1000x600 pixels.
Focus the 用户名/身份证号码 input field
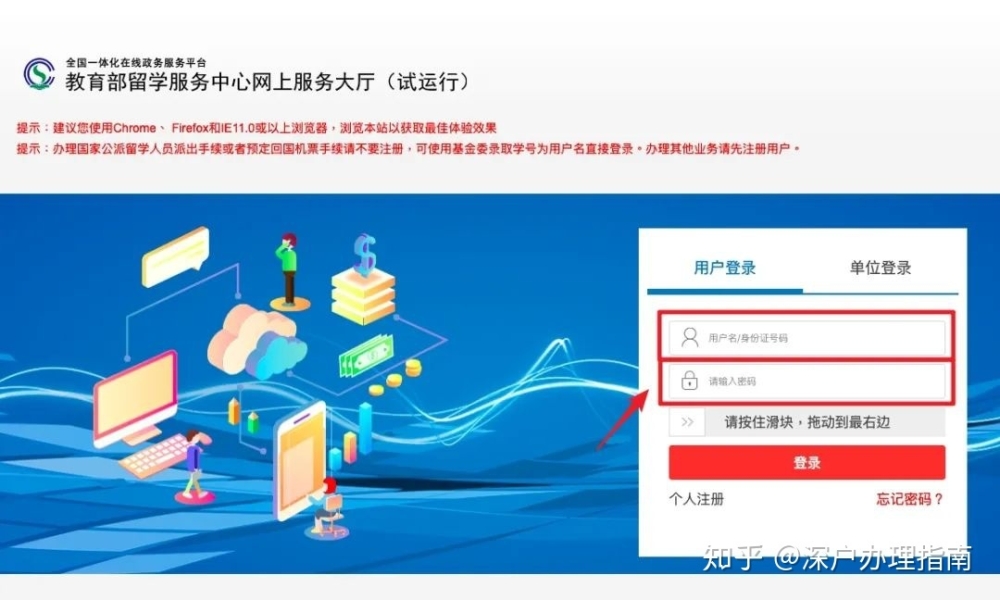(807, 337)
